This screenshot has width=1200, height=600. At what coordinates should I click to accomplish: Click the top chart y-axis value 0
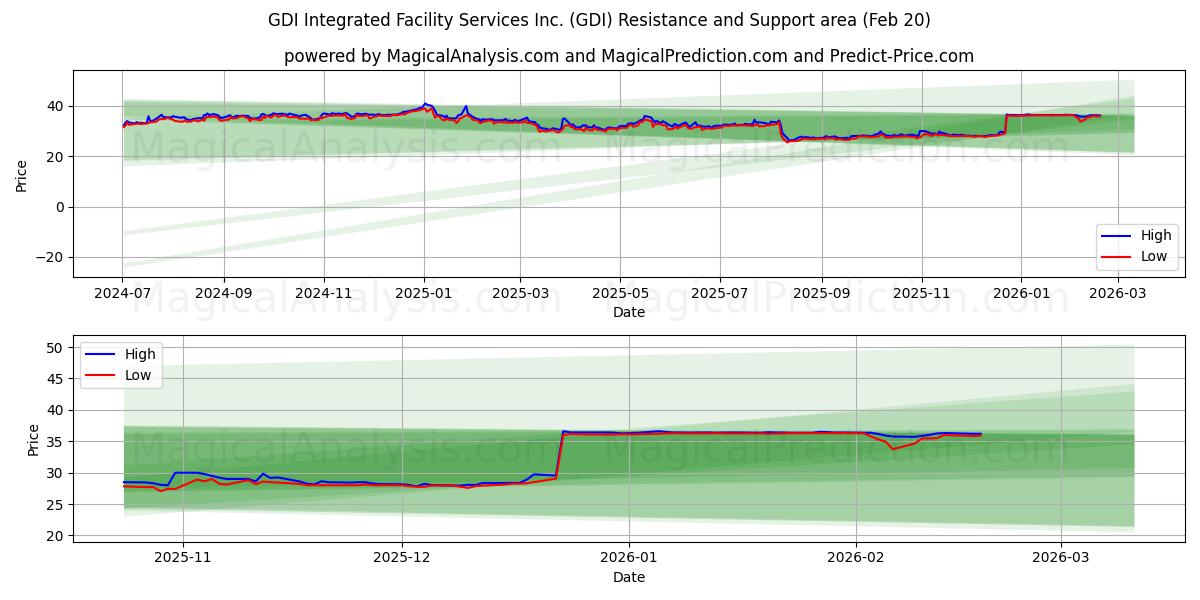(x=60, y=207)
